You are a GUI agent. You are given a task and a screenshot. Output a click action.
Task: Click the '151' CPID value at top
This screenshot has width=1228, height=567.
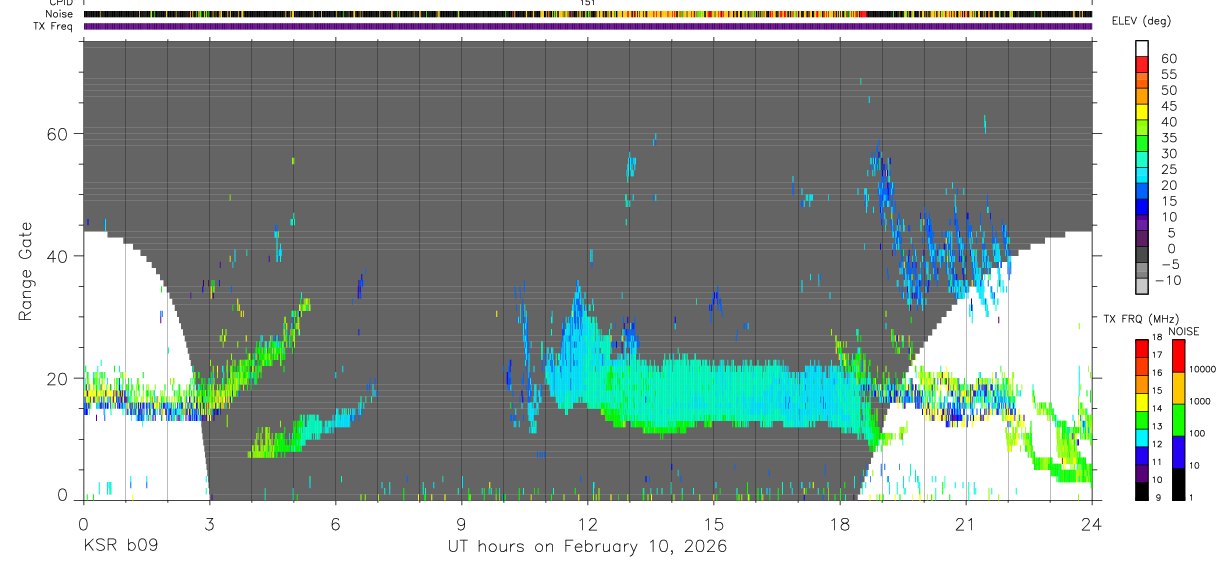tap(587, 3)
